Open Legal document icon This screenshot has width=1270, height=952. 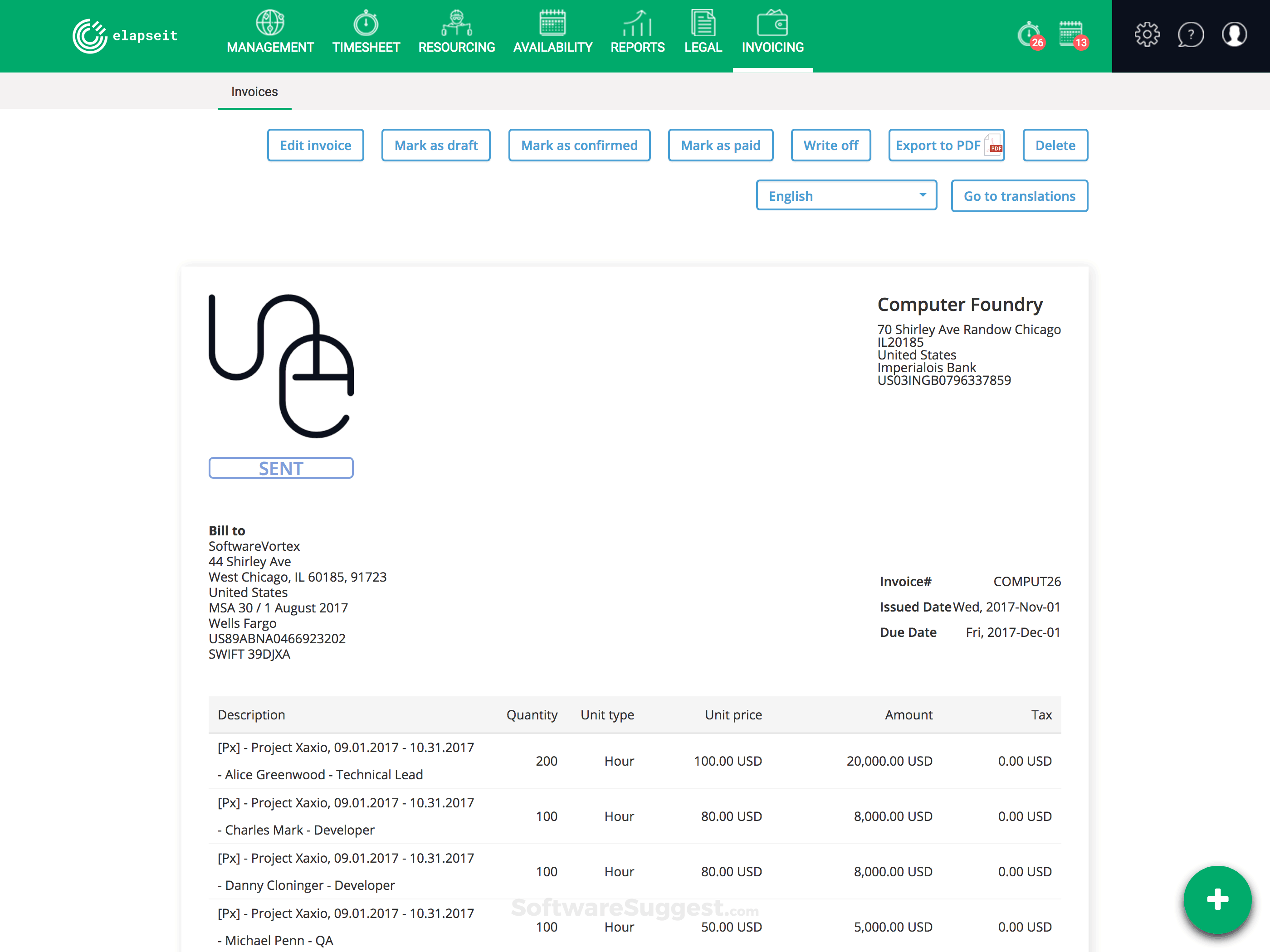pyautogui.click(x=703, y=23)
